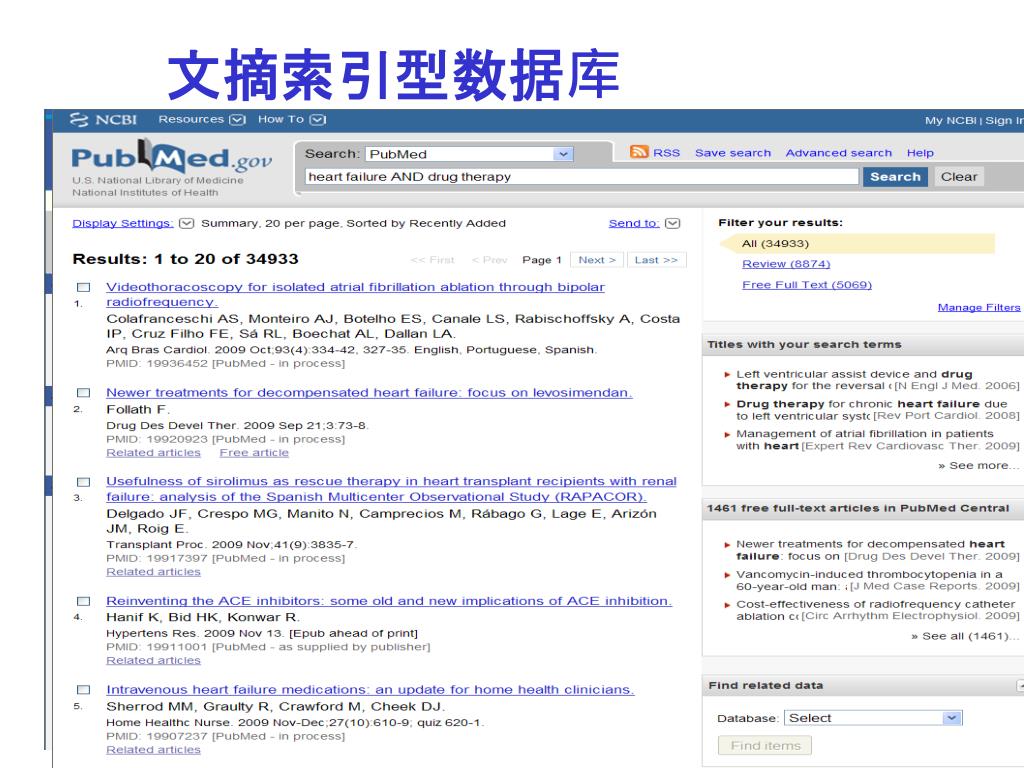Click Save search link

click(733, 153)
